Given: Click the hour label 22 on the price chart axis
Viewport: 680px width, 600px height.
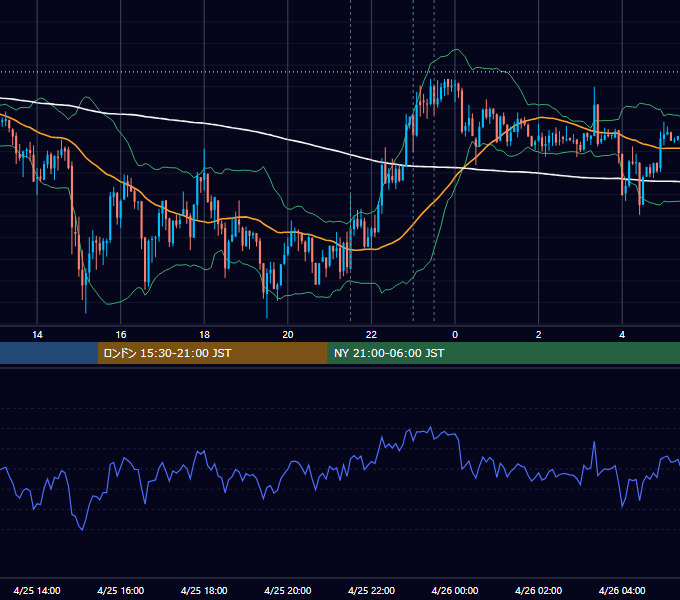Looking at the screenshot, I should (371, 335).
